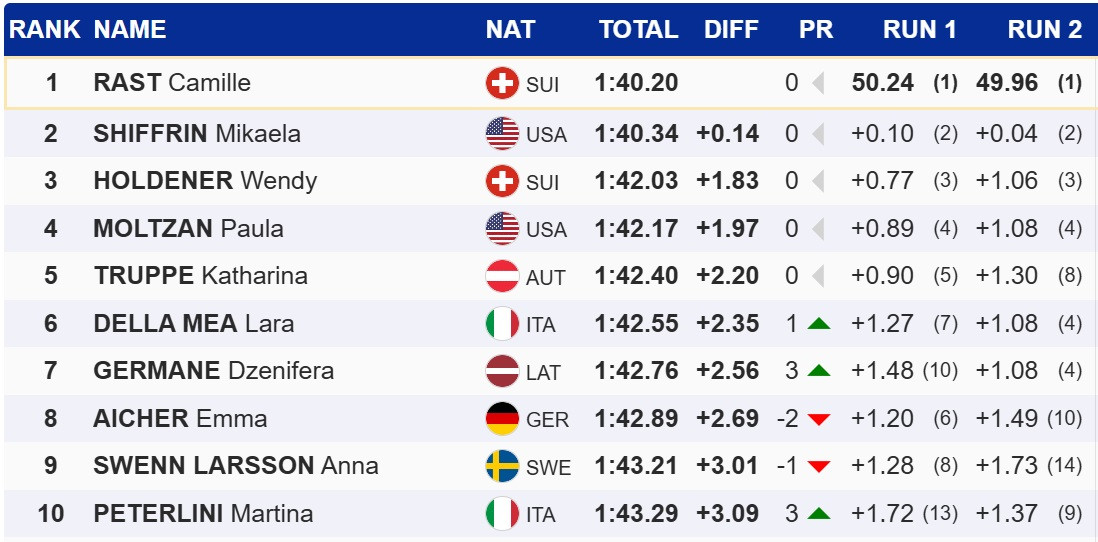
Task: Click the red down arrow in Aicher's row
Action: tap(819, 419)
